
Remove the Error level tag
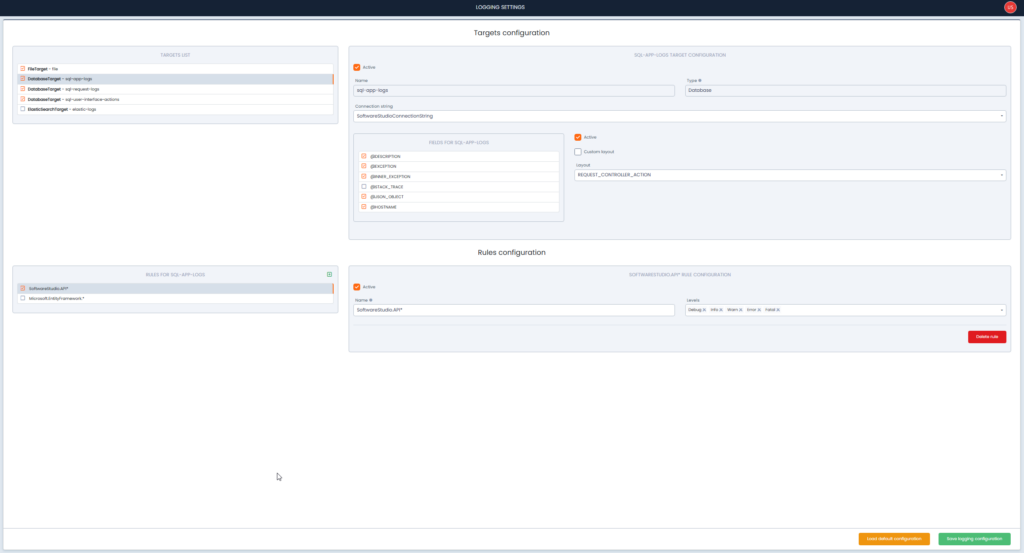point(760,310)
